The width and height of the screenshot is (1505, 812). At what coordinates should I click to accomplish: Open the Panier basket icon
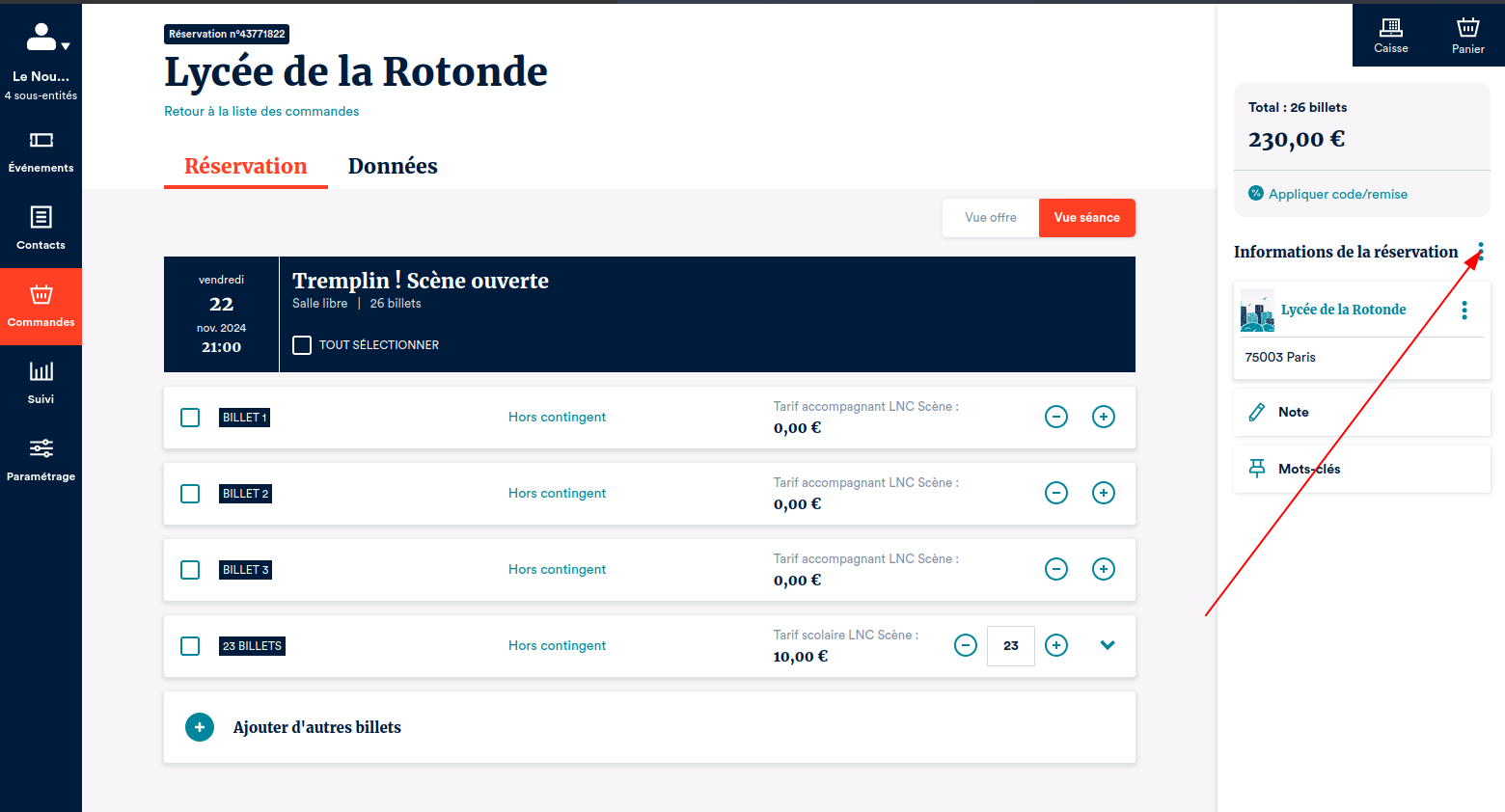[1467, 35]
